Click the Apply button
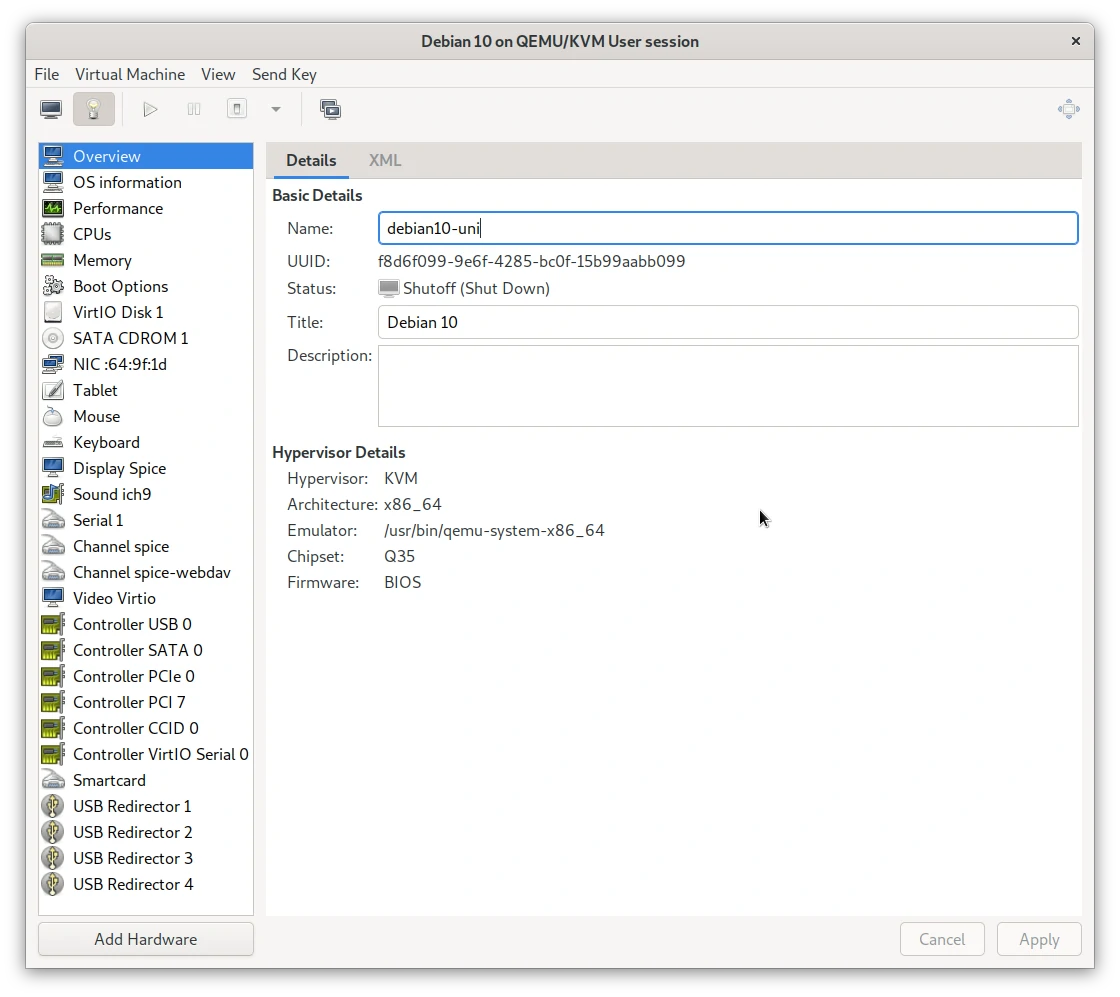Viewport: 1120px width, 997px height. (1039, 939)
